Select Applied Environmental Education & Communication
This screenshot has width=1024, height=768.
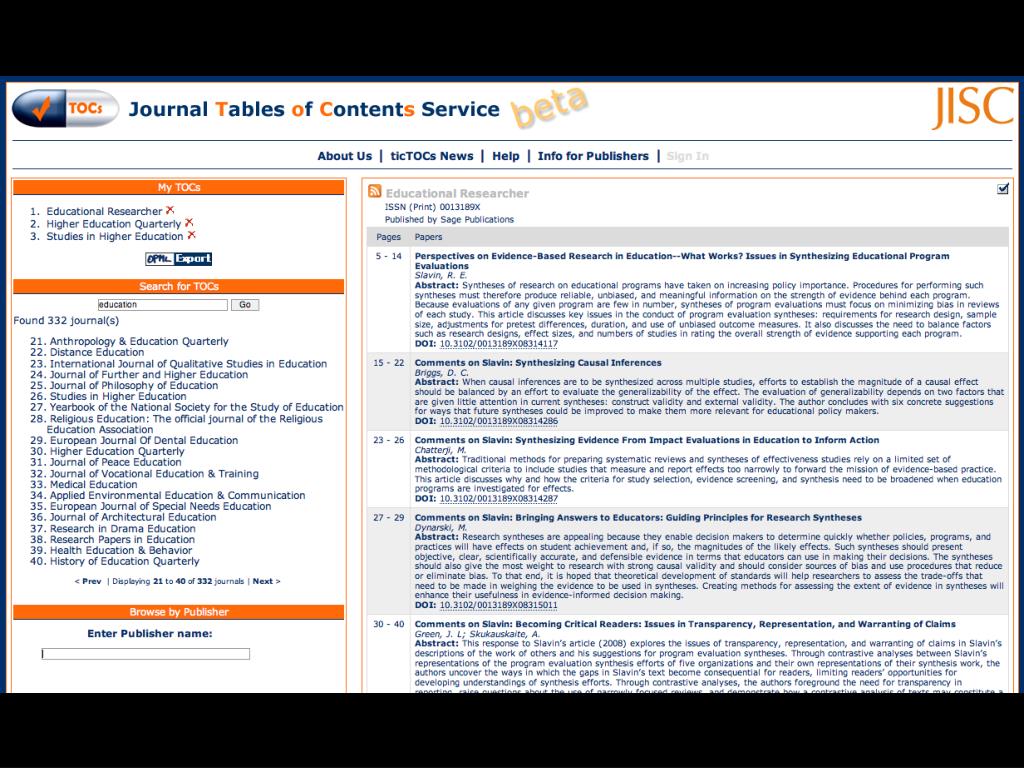(x=178, y=496)
